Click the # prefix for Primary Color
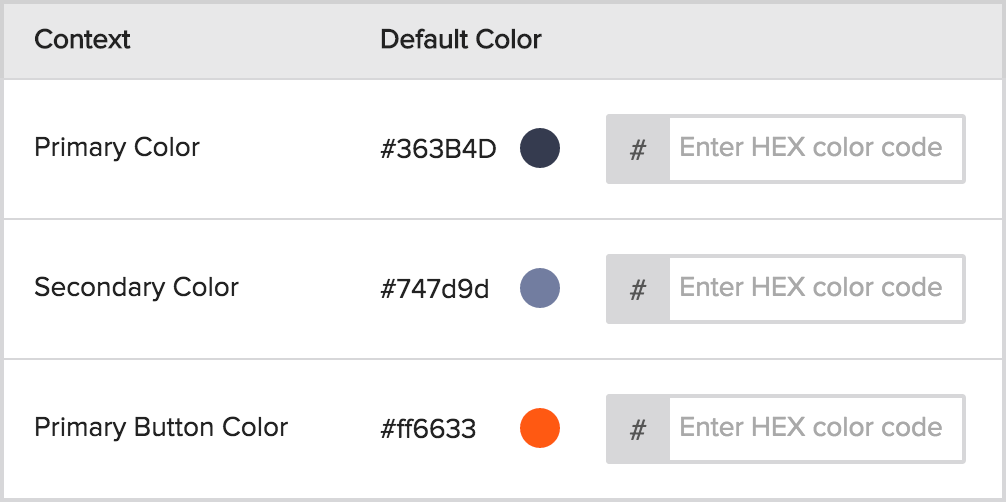The width and height of the screenshot is (1006, 502). (x=638, y=149)
